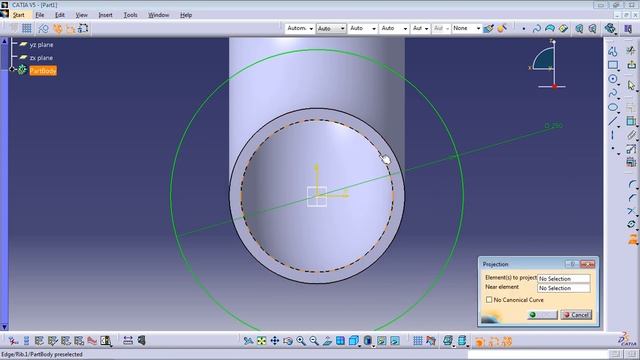Open the Window menu

click(x=158, y=15)
